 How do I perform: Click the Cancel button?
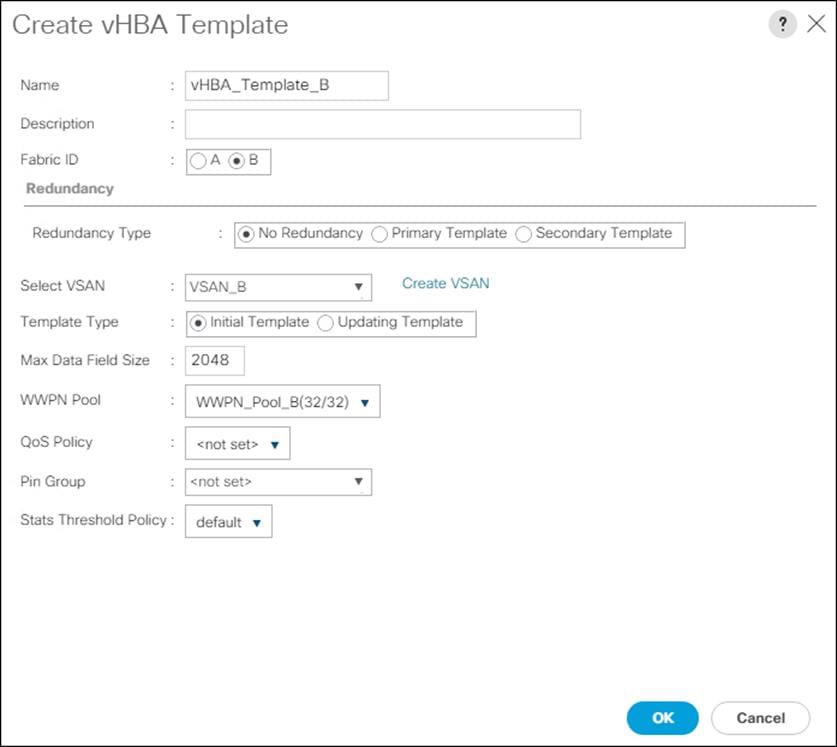tap(760, 717)
